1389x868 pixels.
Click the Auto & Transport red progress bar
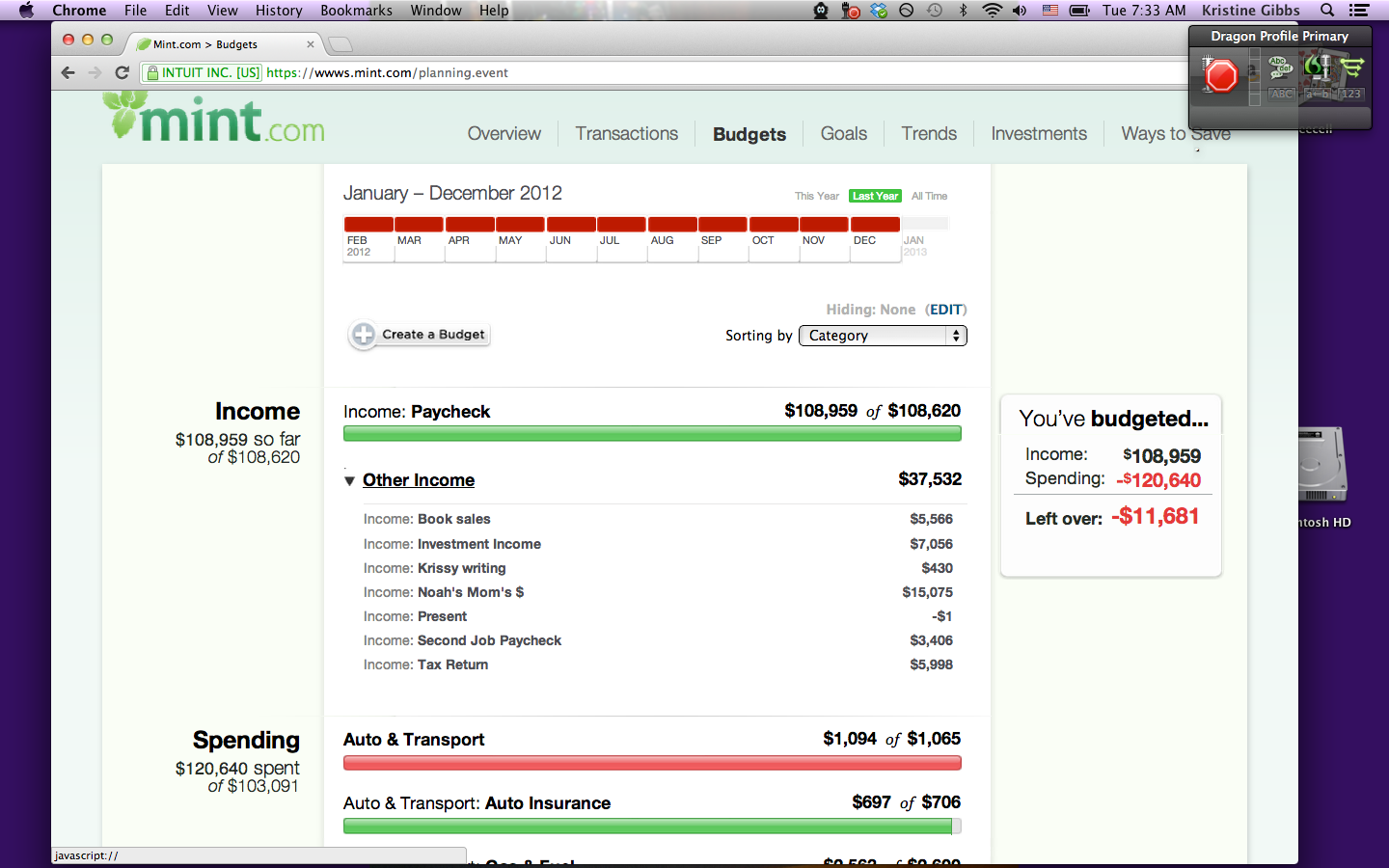click(652, 763)
